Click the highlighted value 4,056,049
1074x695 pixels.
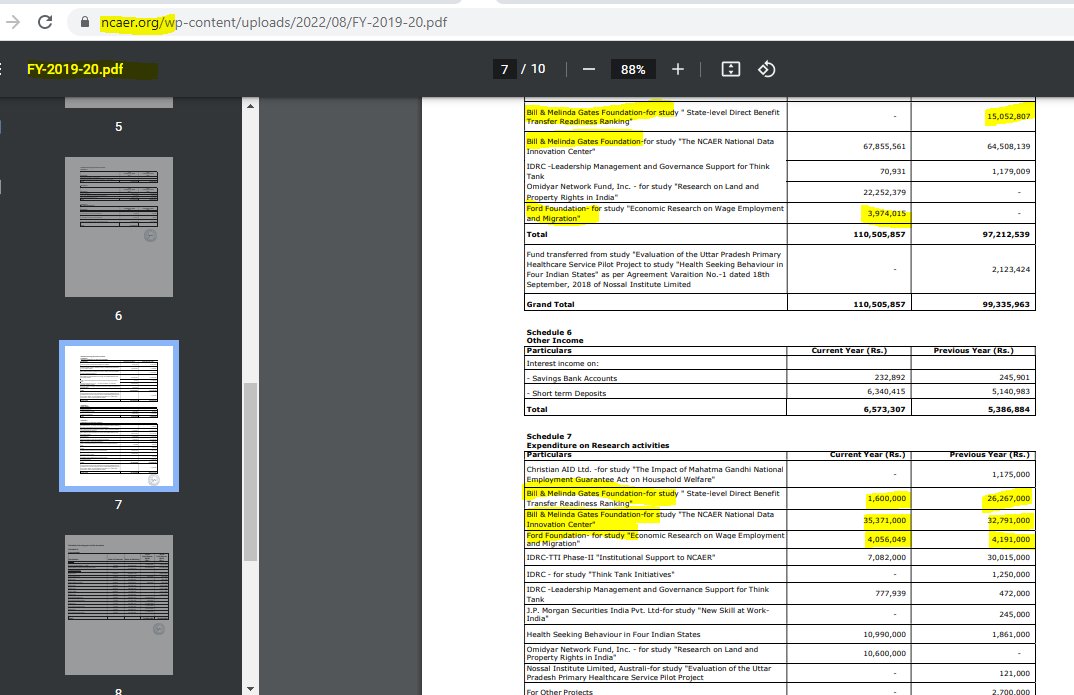click(x=886, y=540)
